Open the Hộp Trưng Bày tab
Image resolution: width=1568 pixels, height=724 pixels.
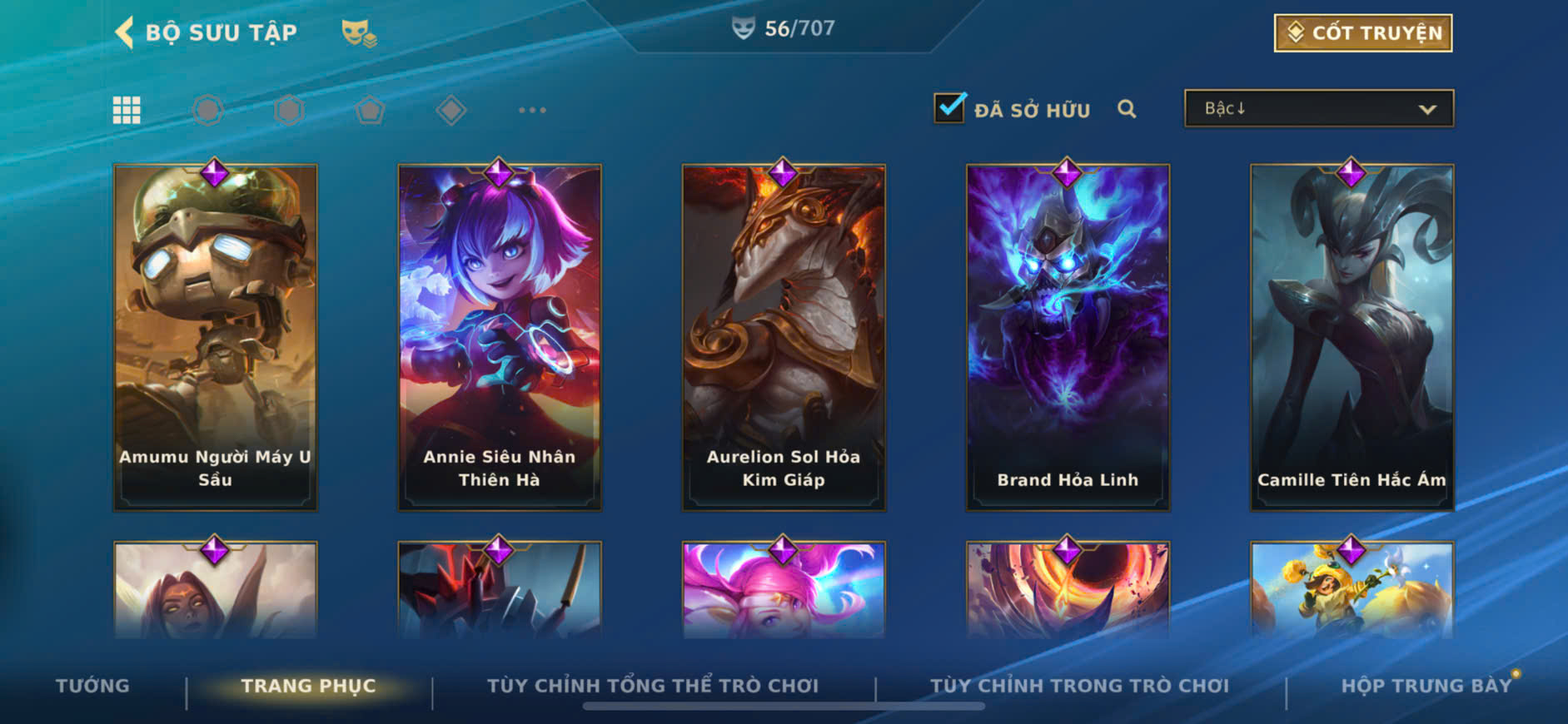click(1426, 686)
